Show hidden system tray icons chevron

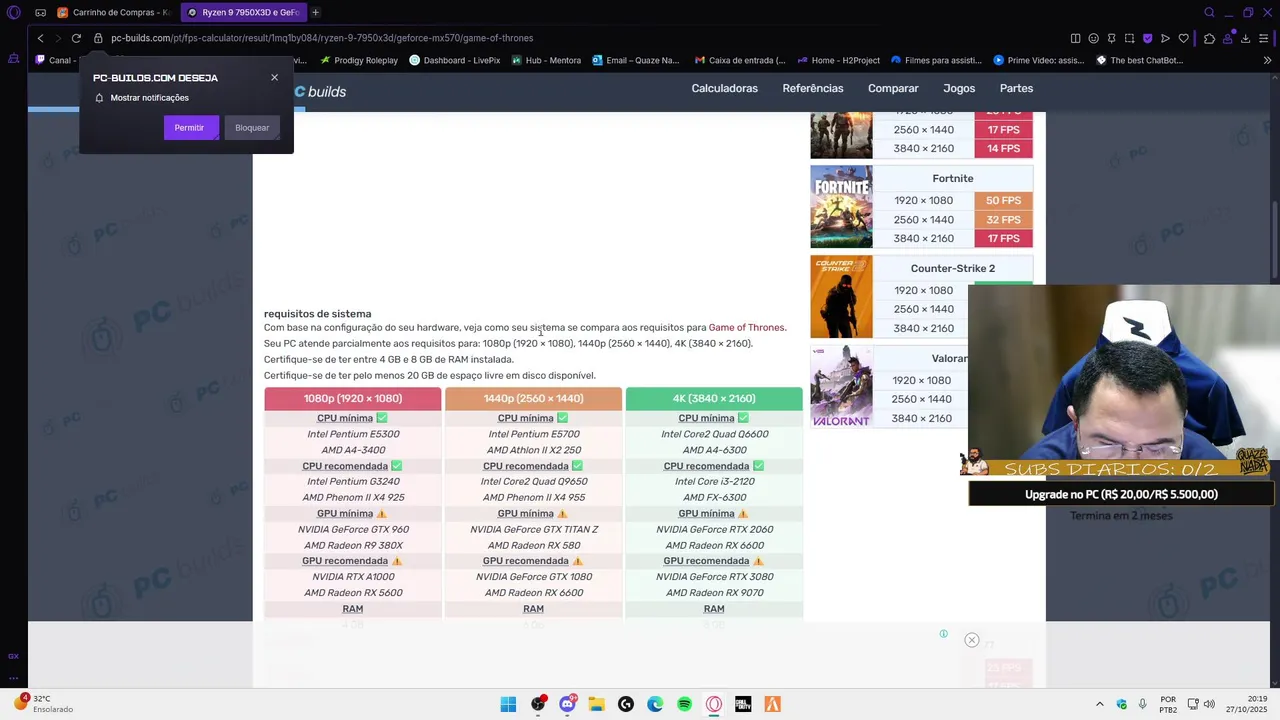click(x=1100, y=704)
